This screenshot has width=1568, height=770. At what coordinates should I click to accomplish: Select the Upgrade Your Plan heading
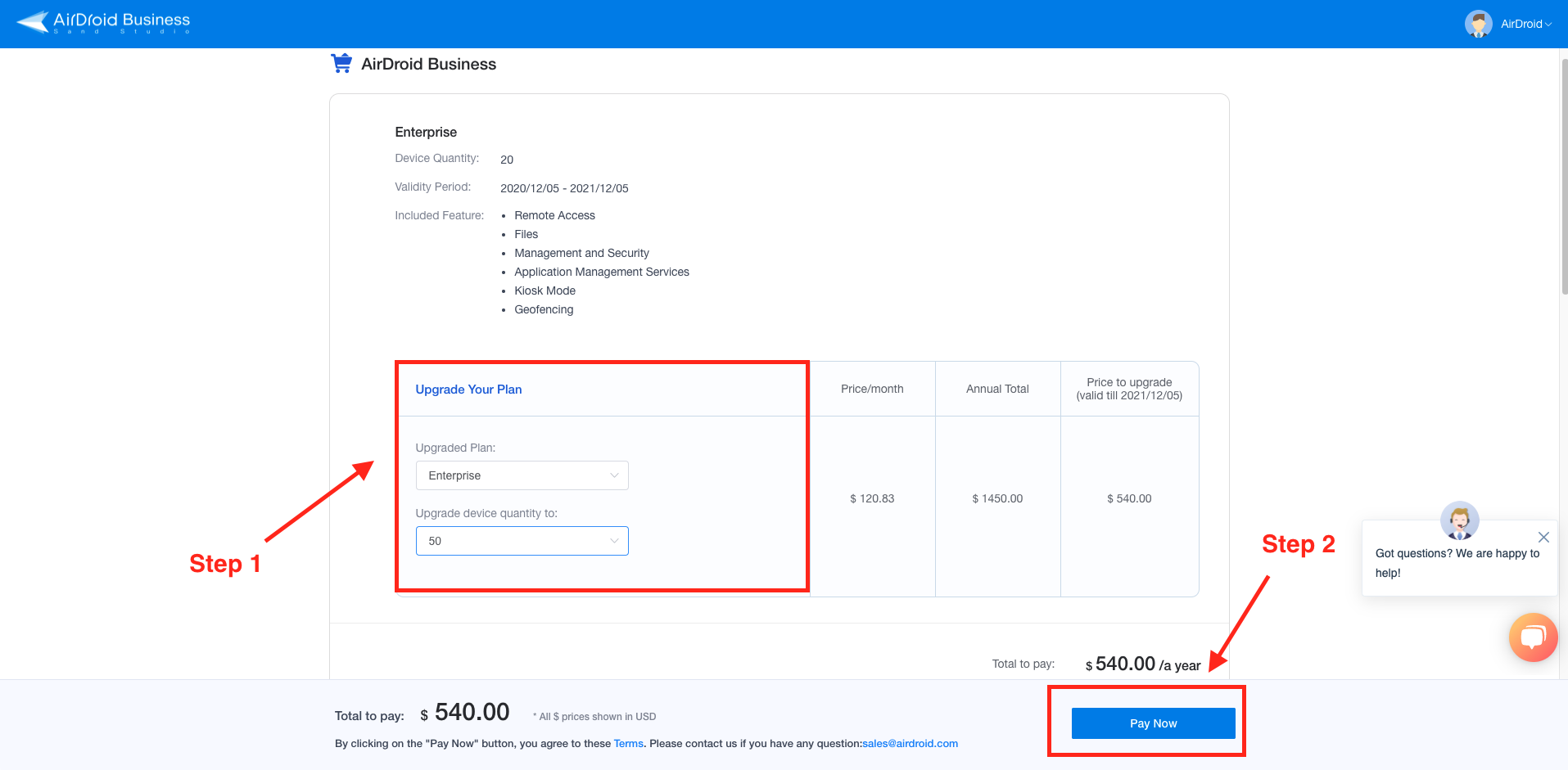(468, 390)
